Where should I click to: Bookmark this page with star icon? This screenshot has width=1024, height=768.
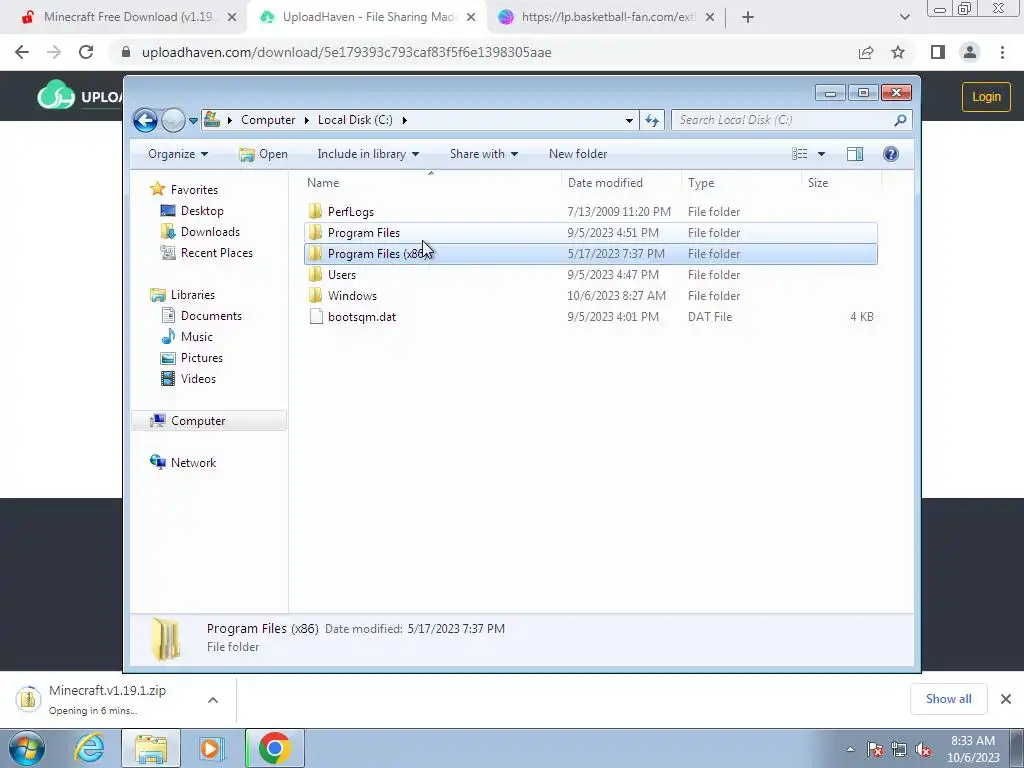point(898,52)
